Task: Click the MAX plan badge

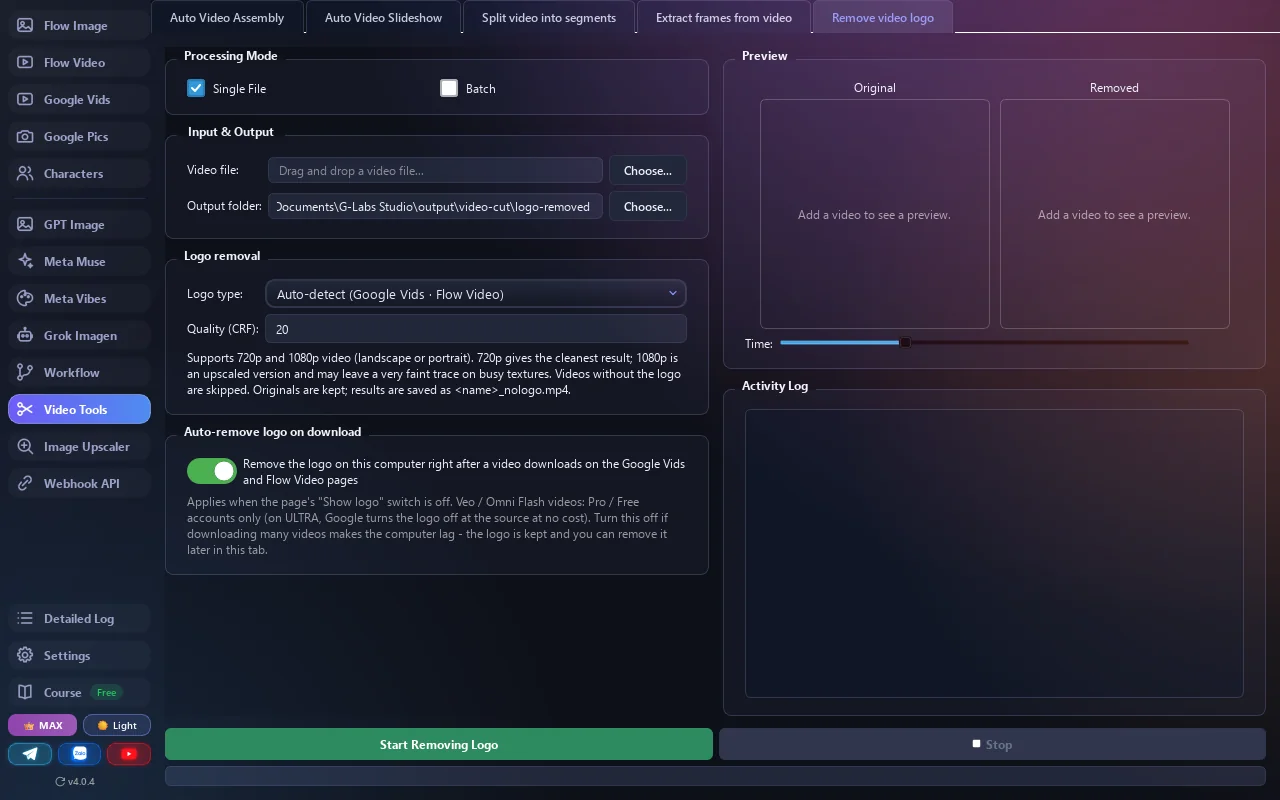Action: (x=42, y=726)
